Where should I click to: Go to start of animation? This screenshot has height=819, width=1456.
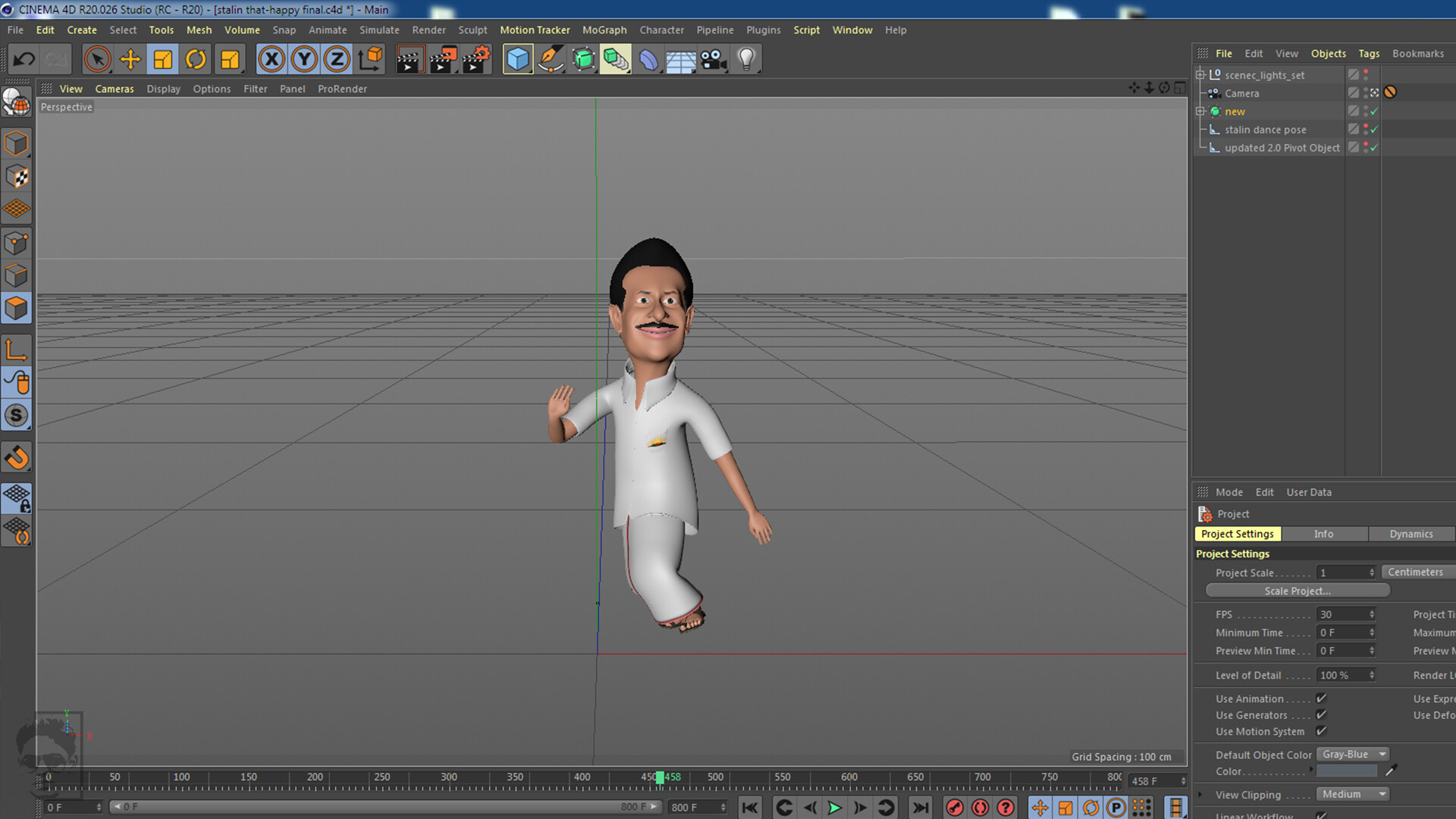pyautogui.click(x=750, y=808)
